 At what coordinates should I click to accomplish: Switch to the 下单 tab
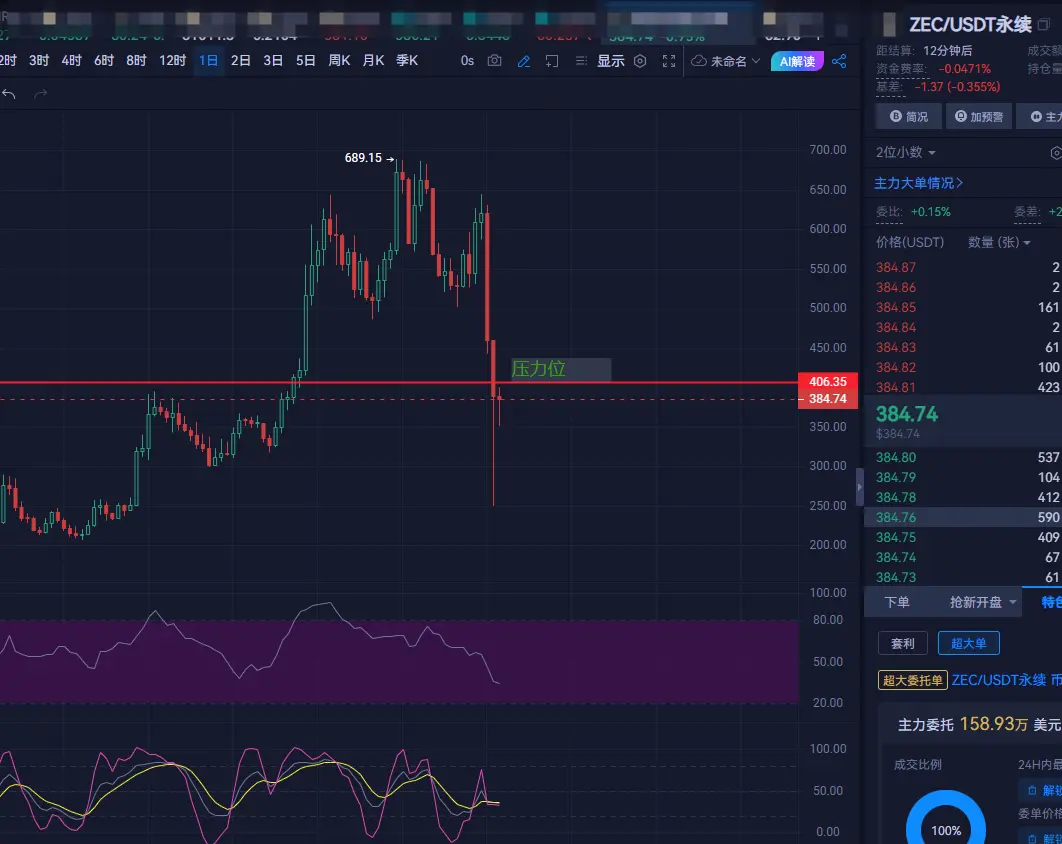coord(897,602)
